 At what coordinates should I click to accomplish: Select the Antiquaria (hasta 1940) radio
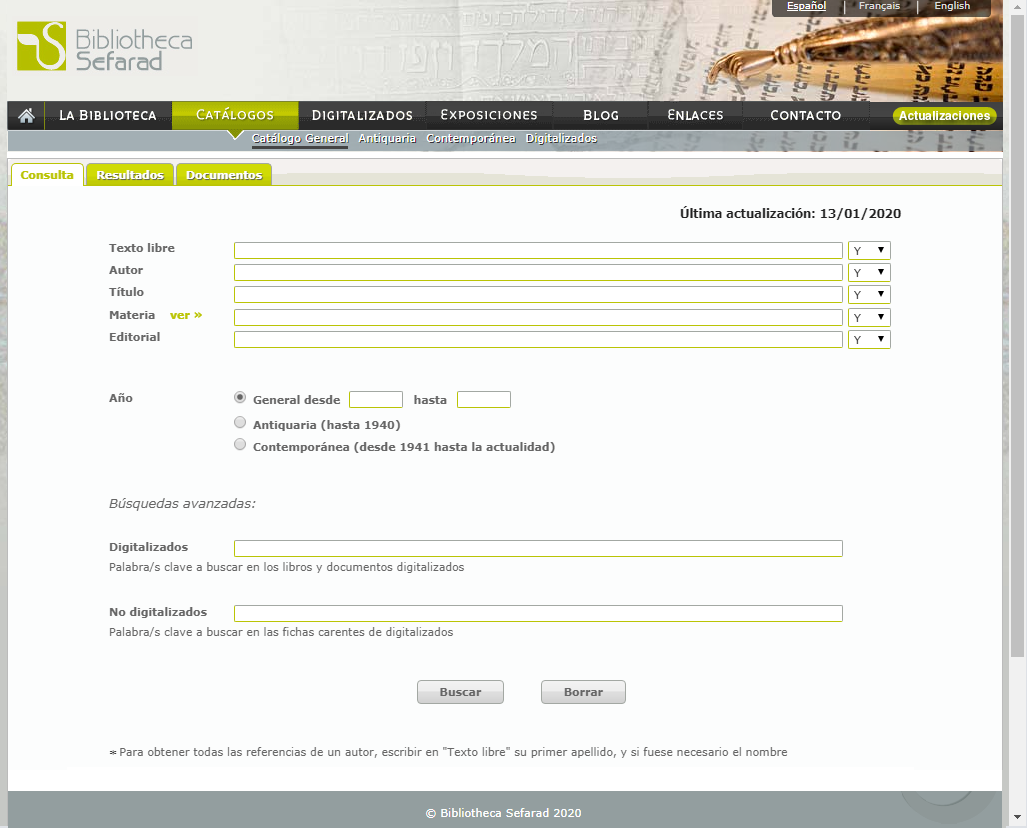(240, 423)
